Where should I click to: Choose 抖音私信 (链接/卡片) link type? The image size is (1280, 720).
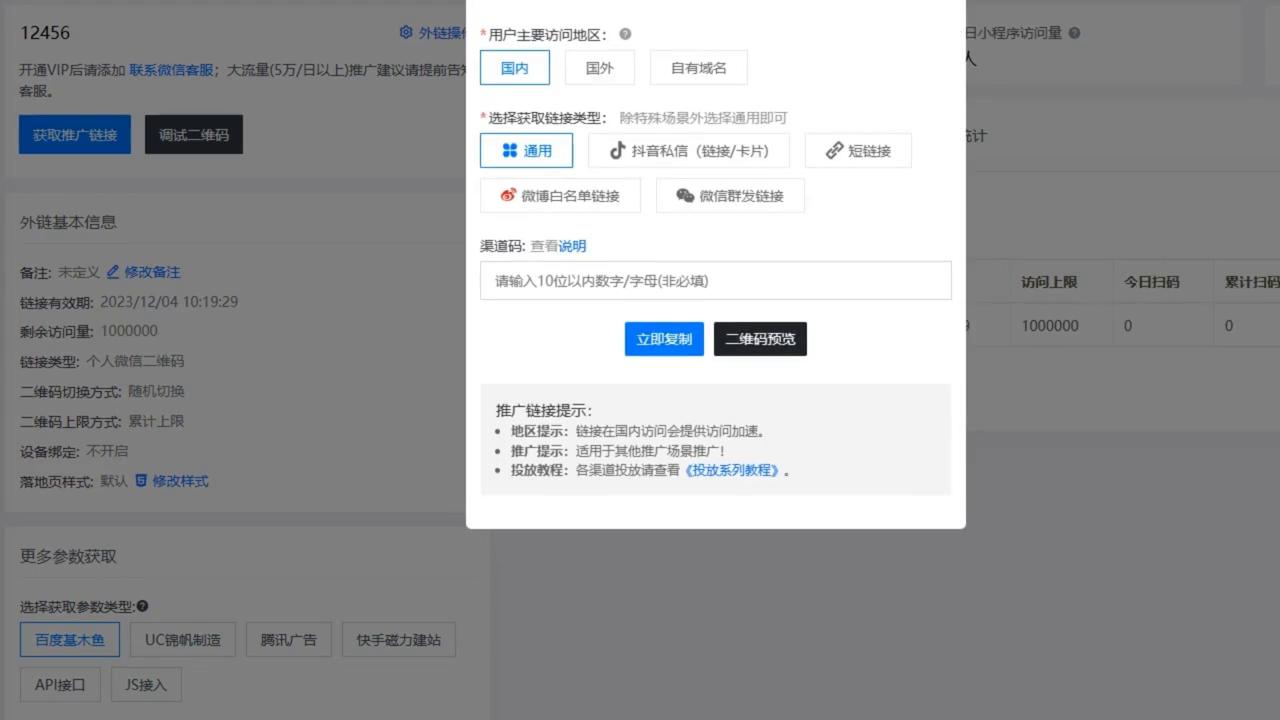tap(689, 151)
